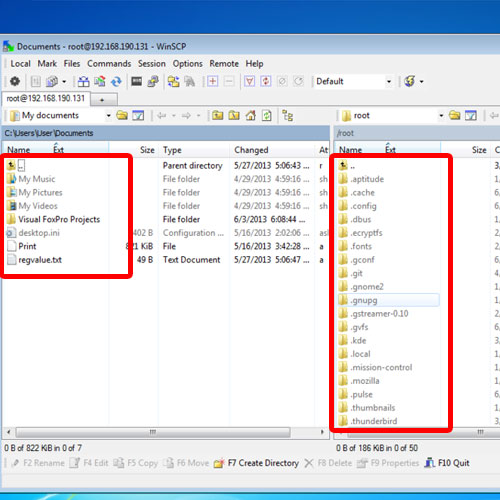Open the Help menu
This screenshot has width=500, height=500.
tap(254, 64)
